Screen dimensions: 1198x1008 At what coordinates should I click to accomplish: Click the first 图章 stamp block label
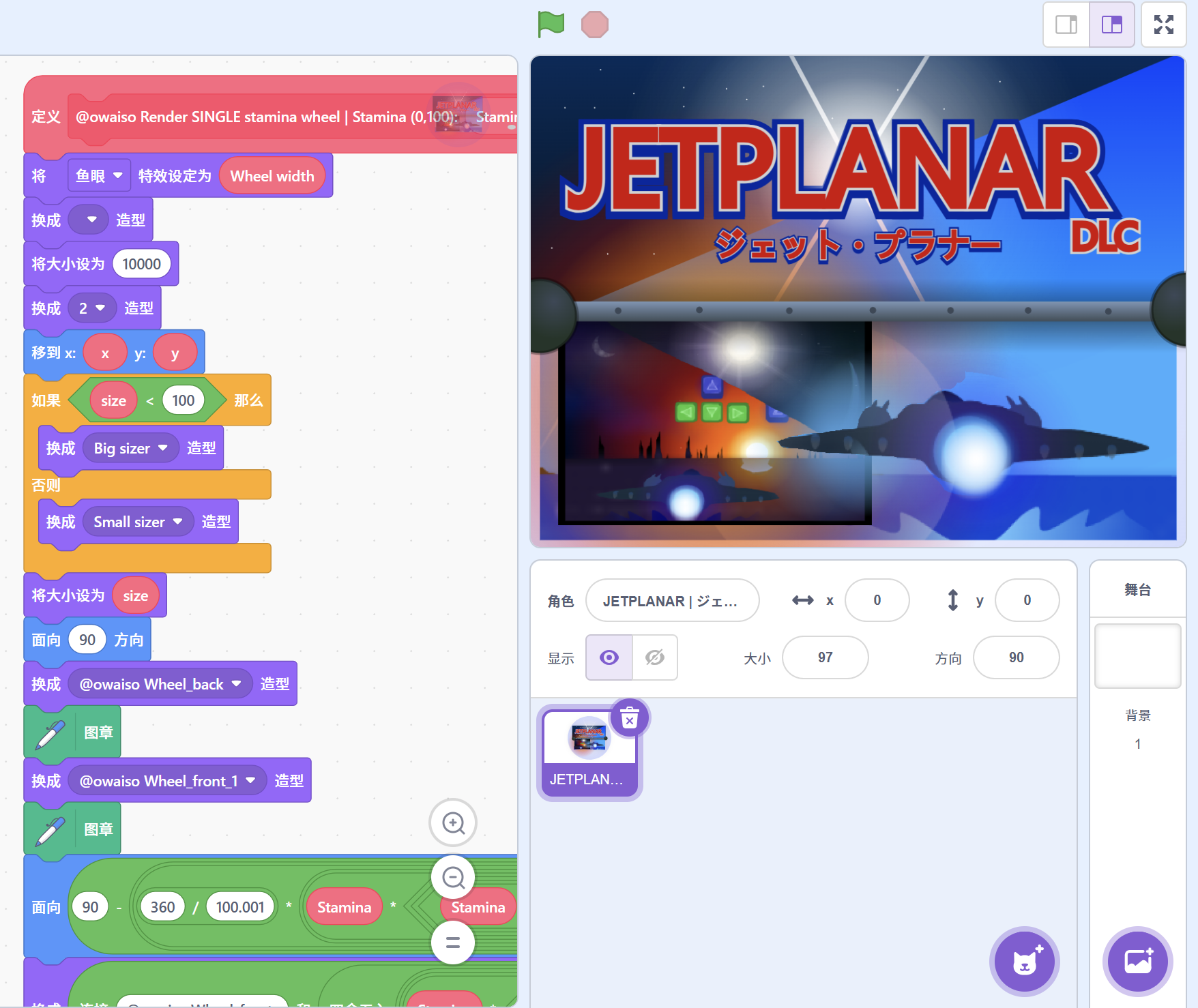tap(98, 733)
